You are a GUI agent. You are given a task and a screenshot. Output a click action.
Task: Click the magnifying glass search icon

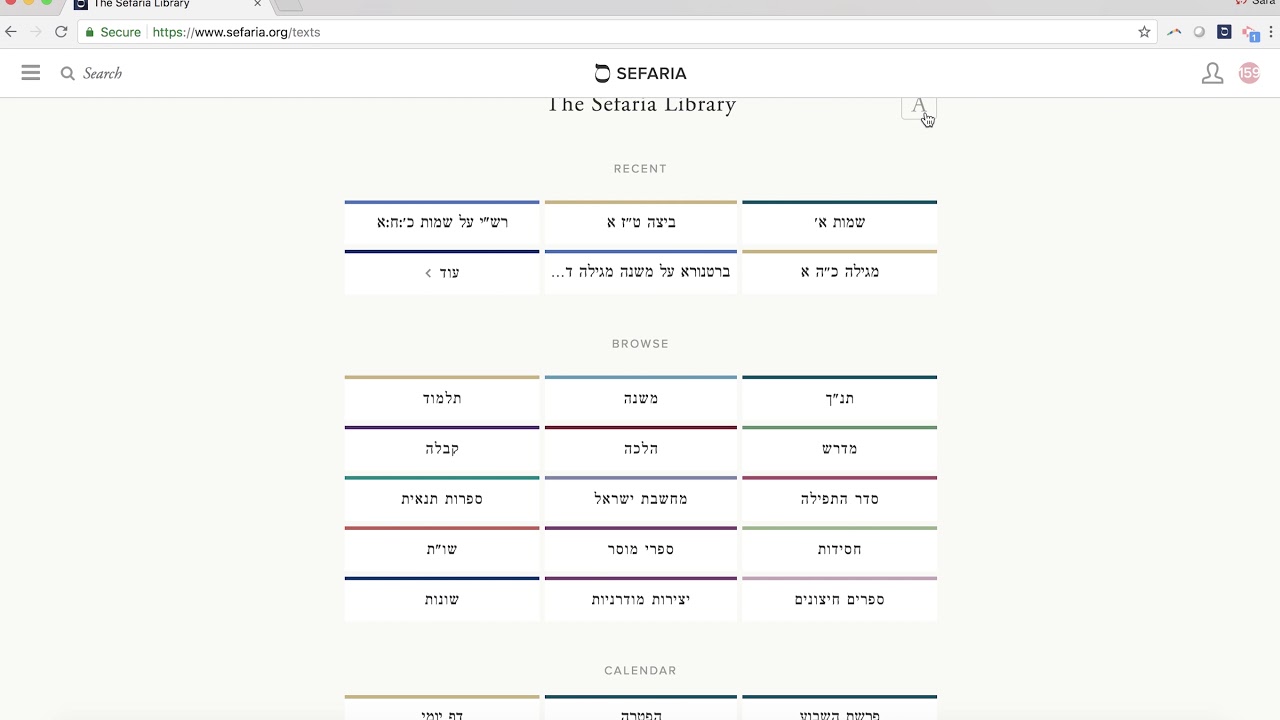[67, 73]
